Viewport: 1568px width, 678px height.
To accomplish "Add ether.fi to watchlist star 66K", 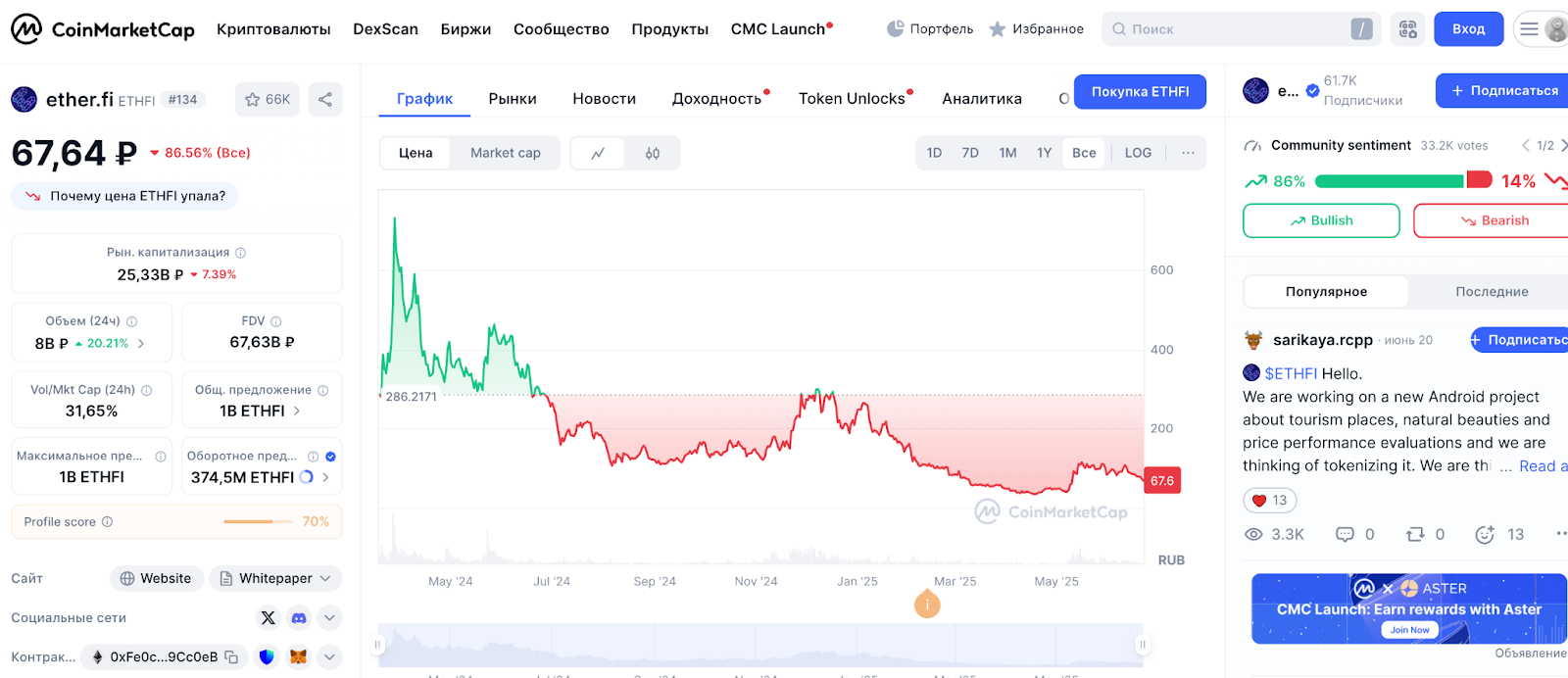I will 268,99.
